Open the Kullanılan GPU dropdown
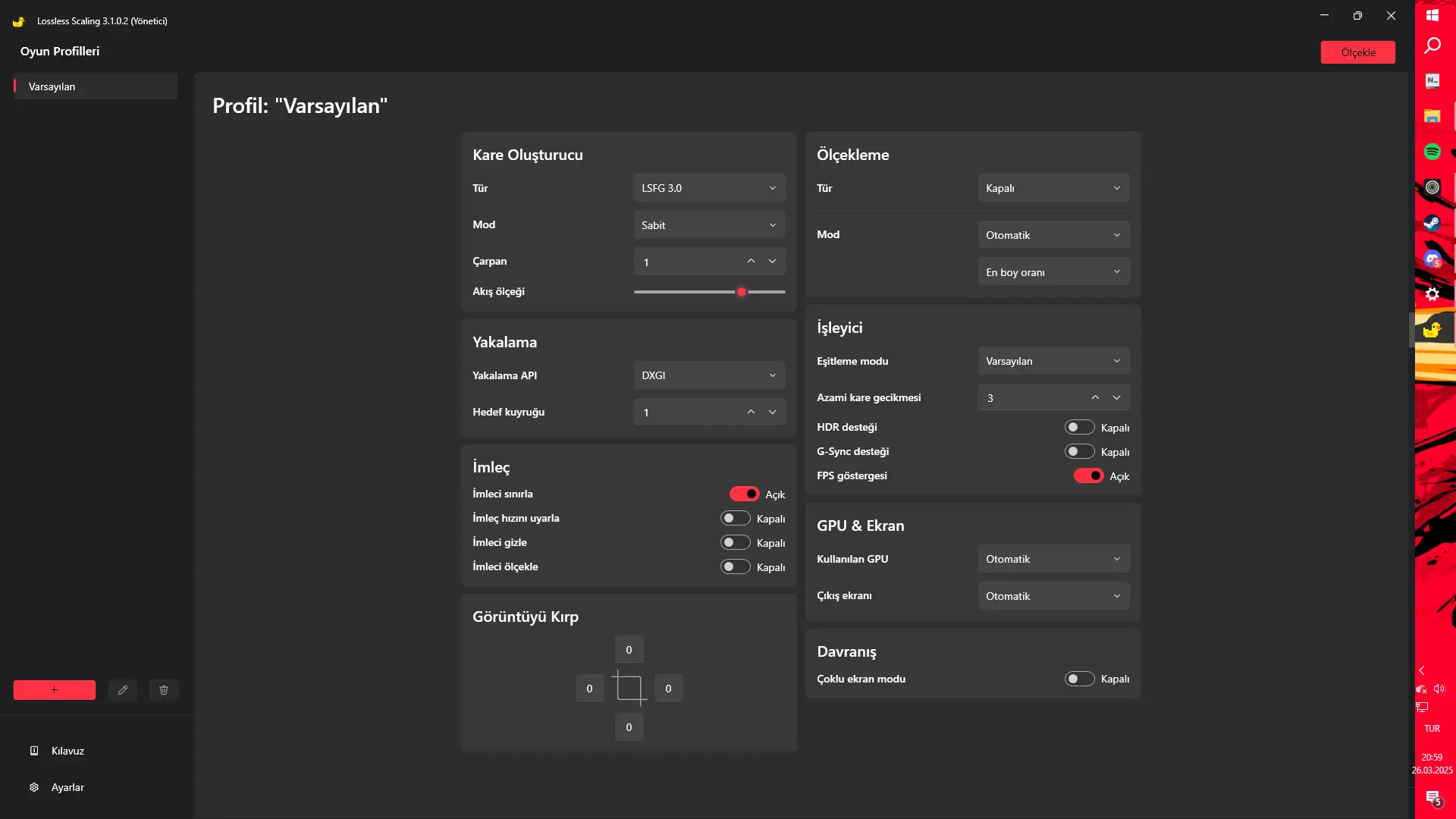Viewport: 1456px width, 819px height. coord(1053,559)
